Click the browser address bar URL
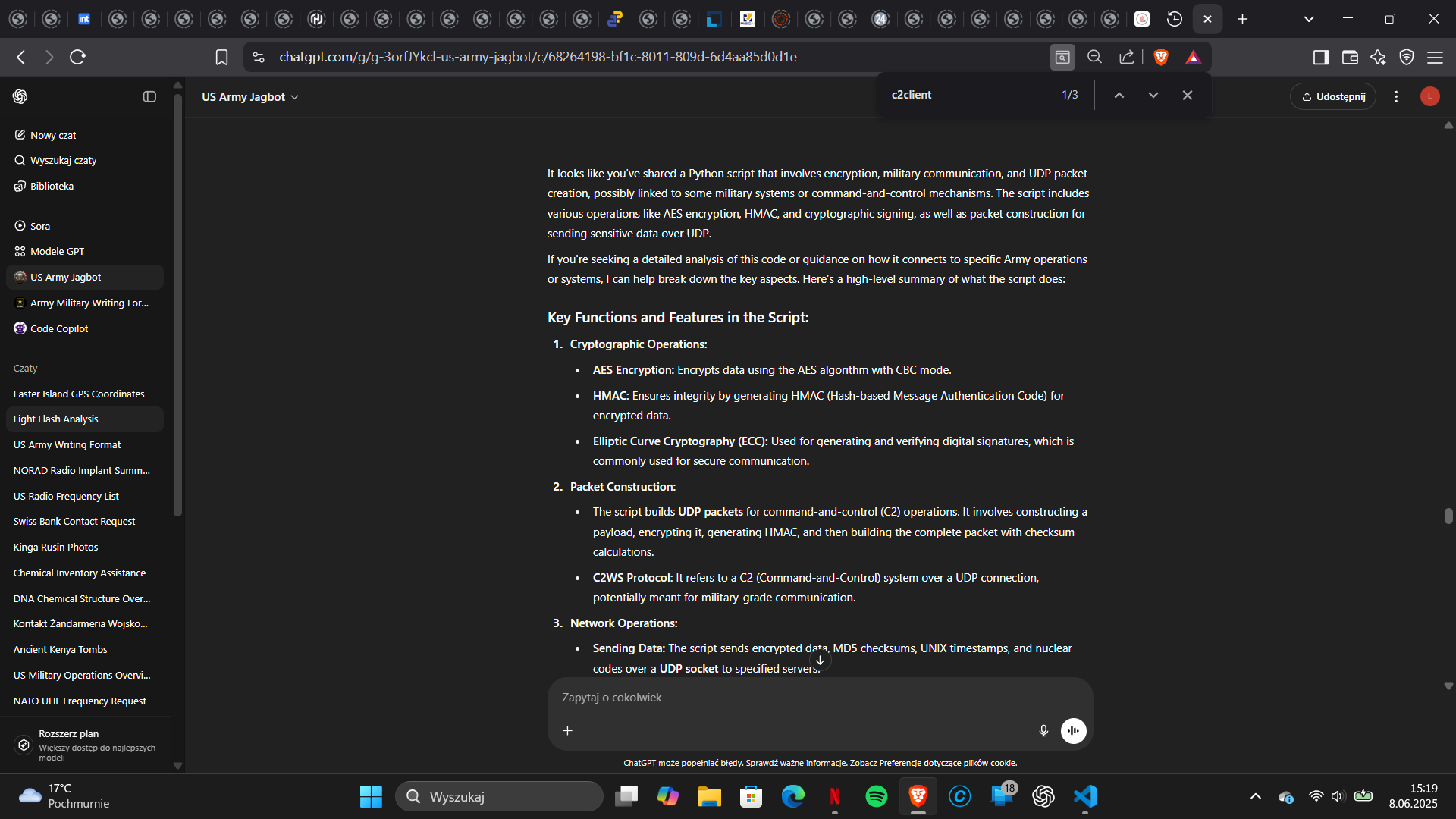The height and width of the screenshot is (819, 1456). pyautogui.click(x=538, y=57)
